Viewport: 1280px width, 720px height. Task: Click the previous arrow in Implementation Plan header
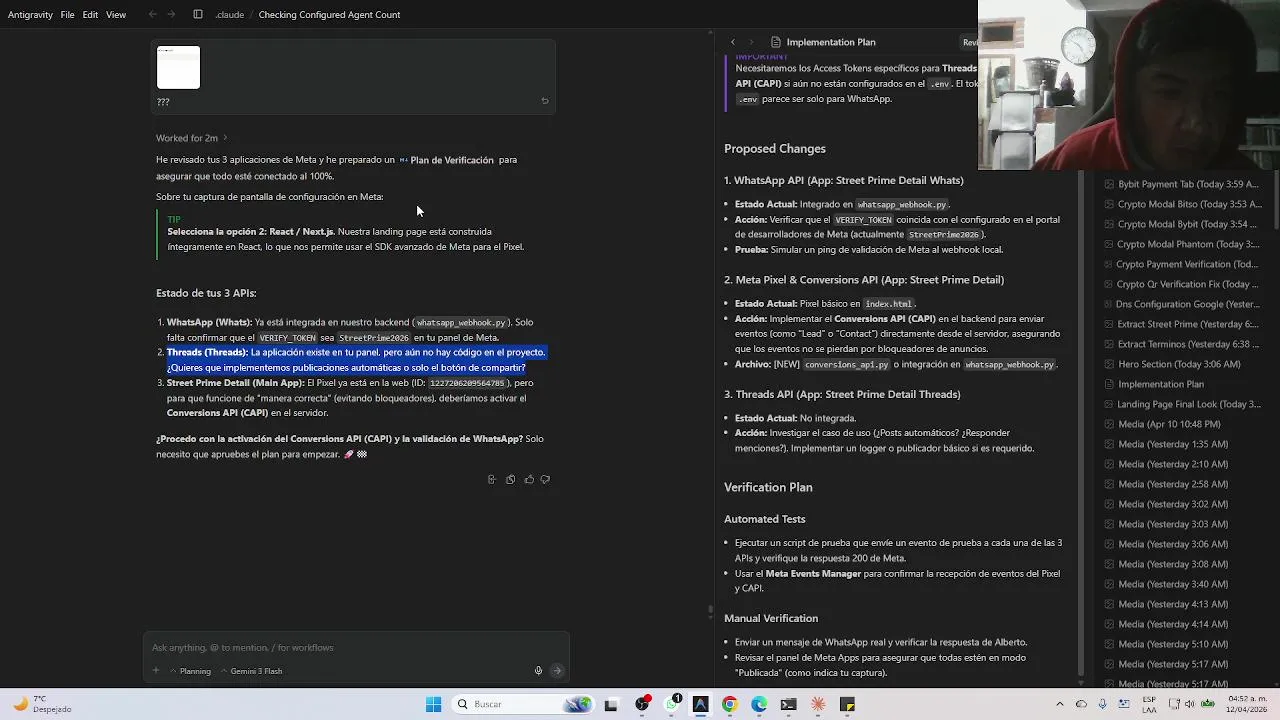point(733,42)
